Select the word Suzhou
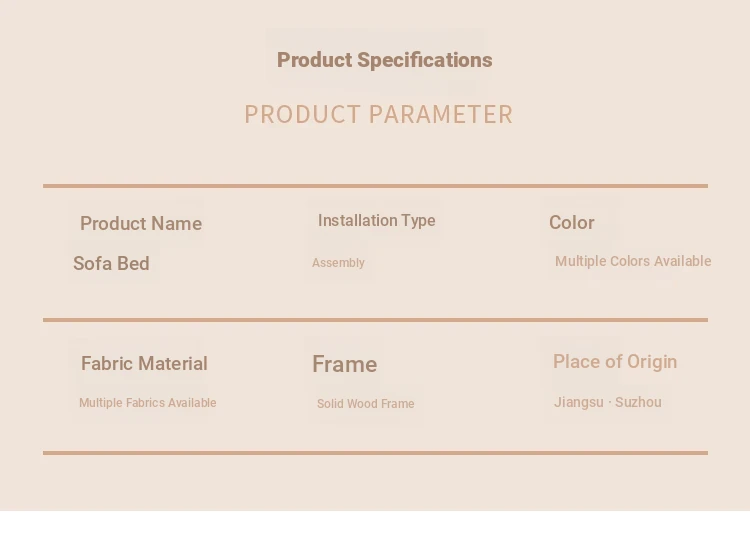The width and height of the screenshot is (750, 557). [x=638, y=402]
